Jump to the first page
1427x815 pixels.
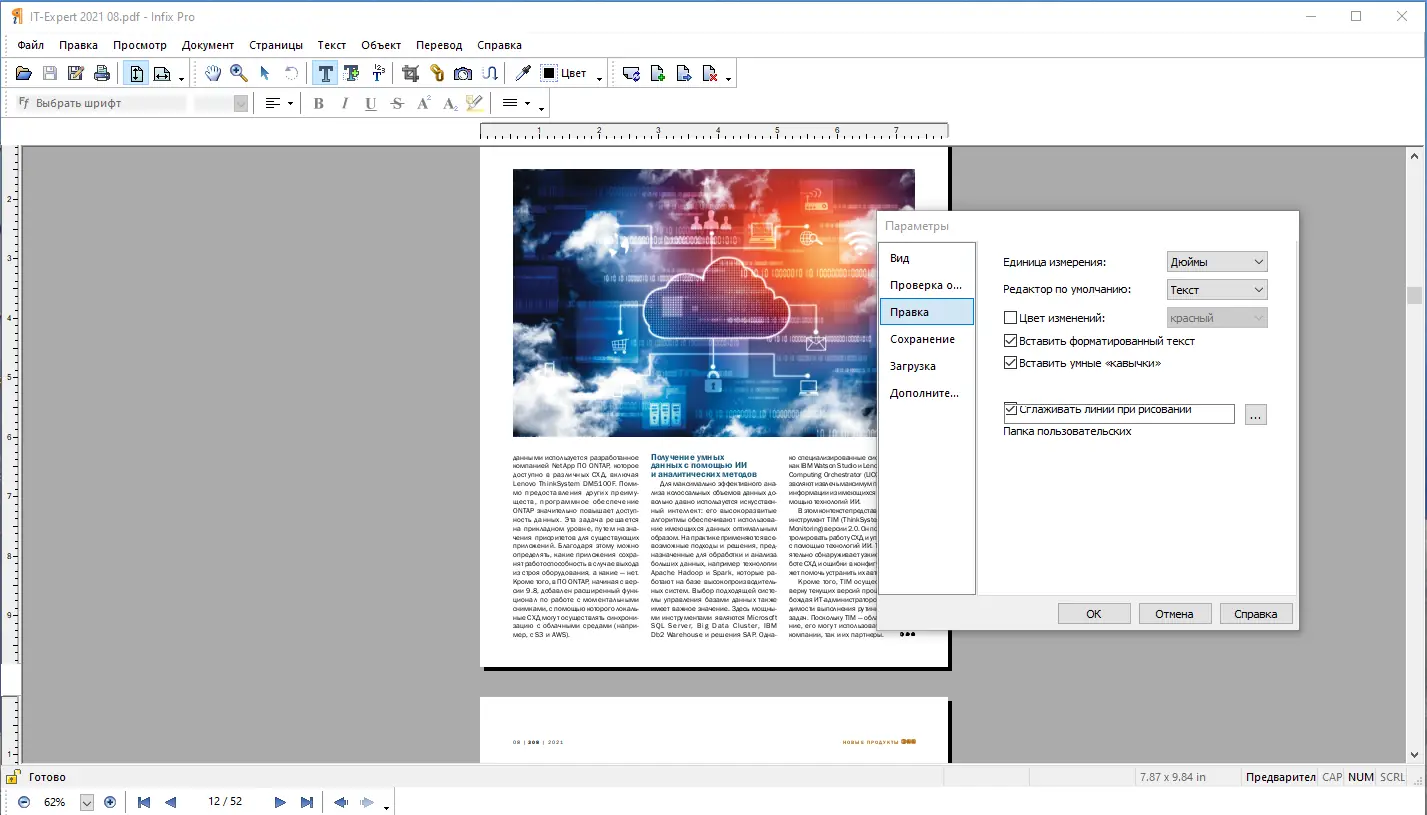[144, 802]
